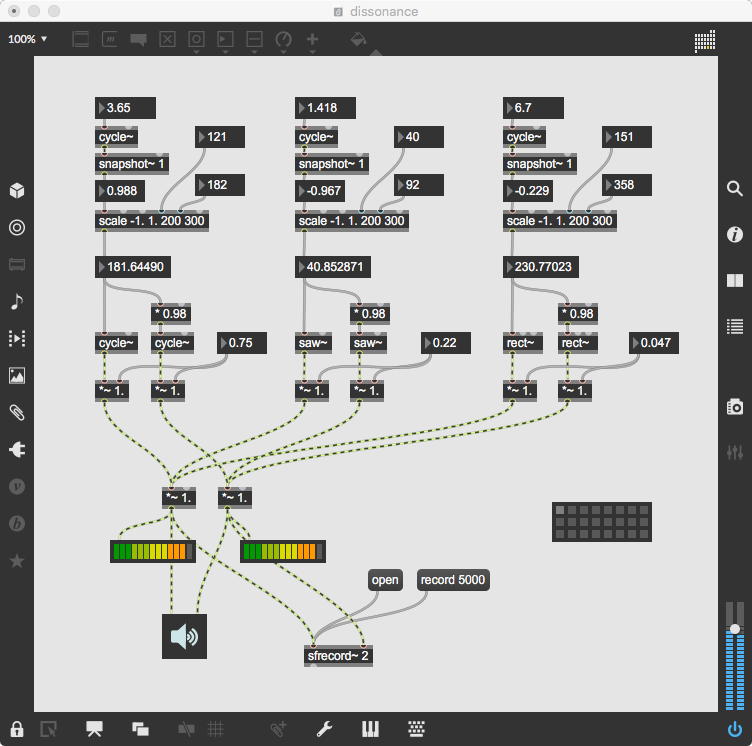Open the Vizzie modules icon
Image resolution: width=752 pixels, height=746 pixels.
pos(17,486)
